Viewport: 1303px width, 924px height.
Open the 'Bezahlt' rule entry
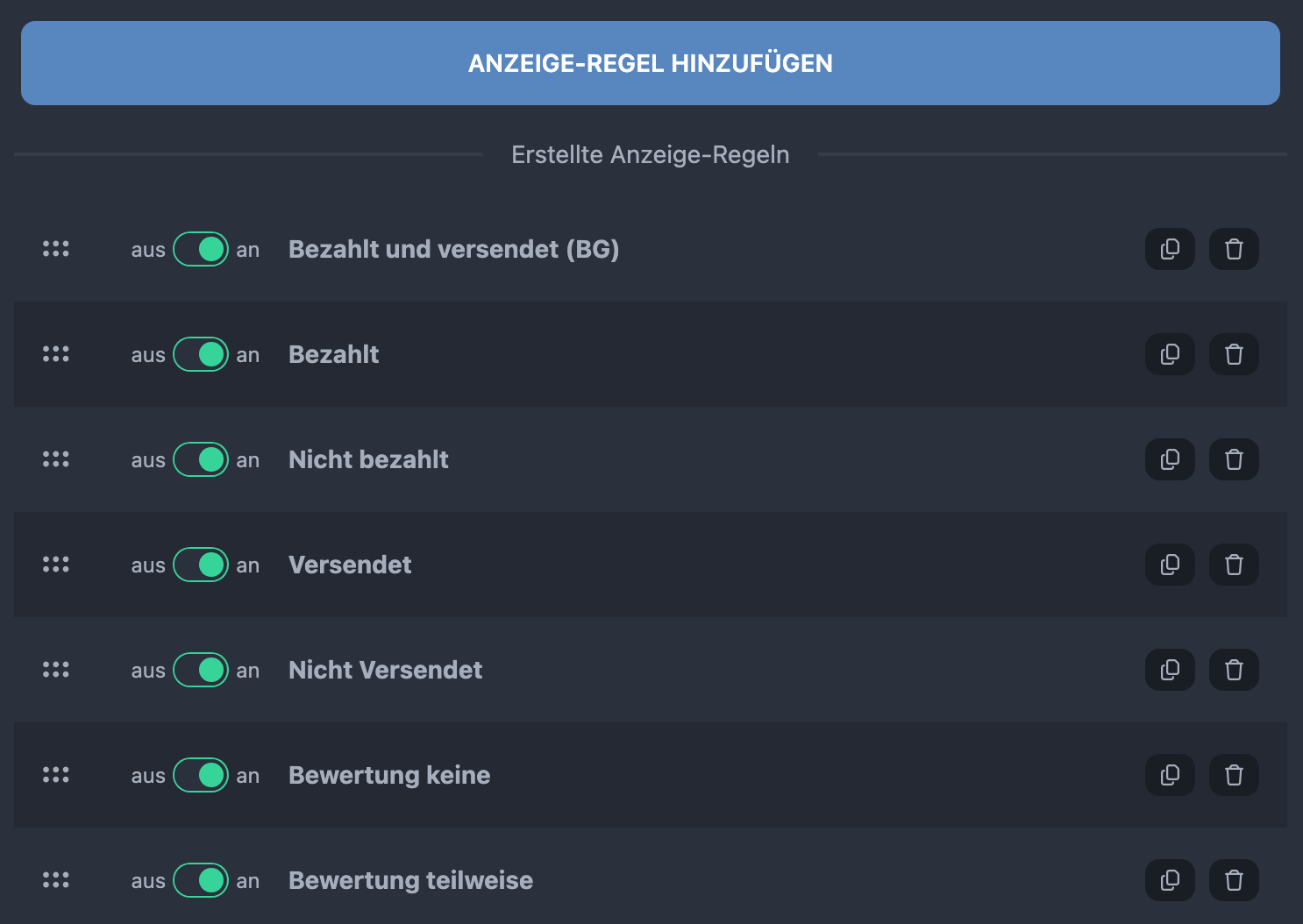coord(333,354)
